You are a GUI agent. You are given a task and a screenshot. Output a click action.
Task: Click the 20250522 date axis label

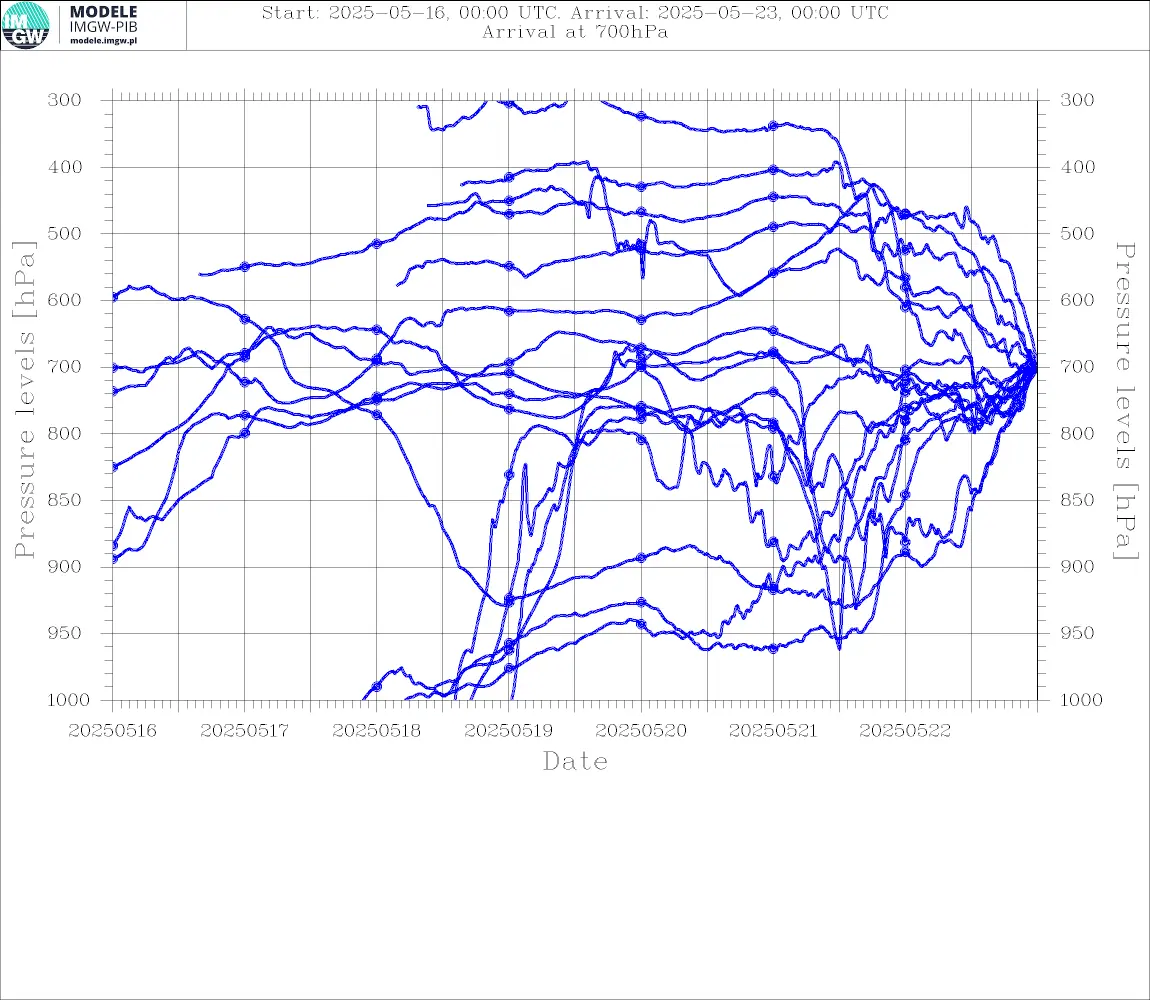point(905,731)
